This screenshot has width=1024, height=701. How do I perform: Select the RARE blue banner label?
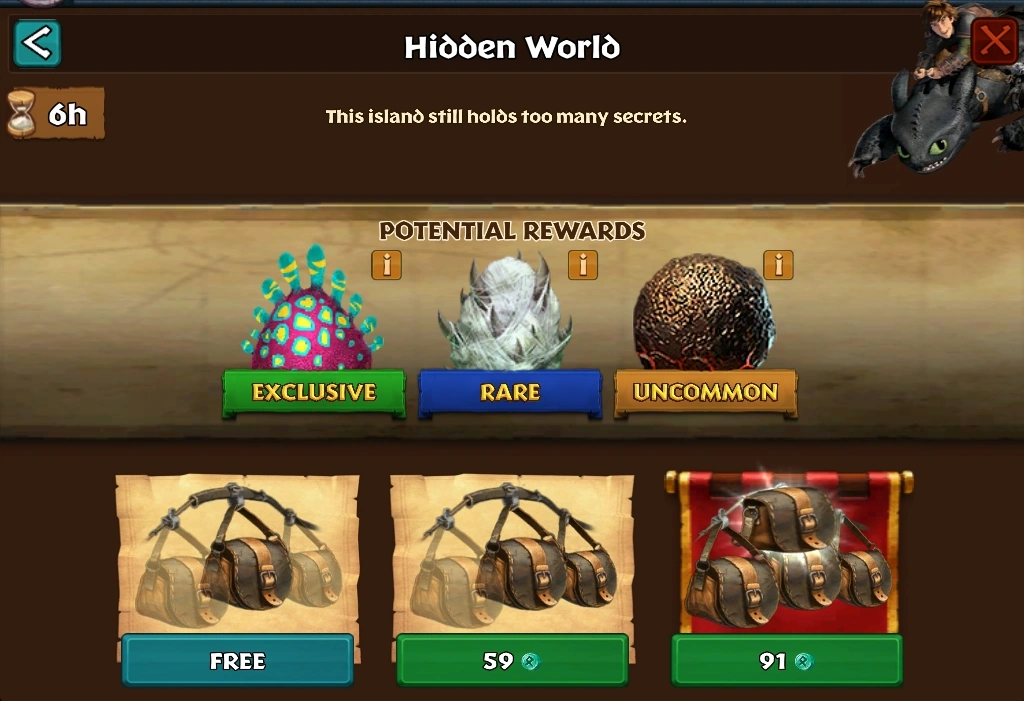[510, 393]
